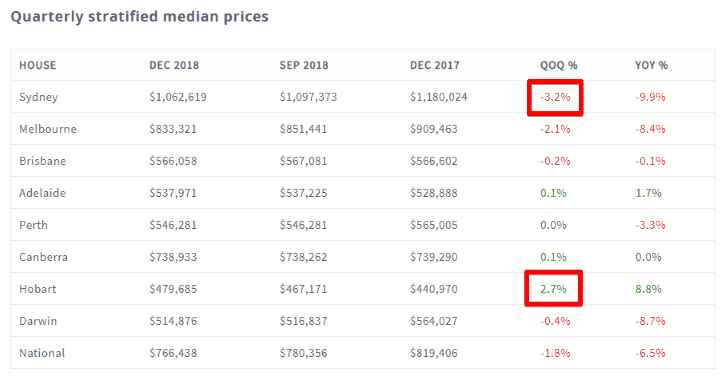This screenshot has width=726, height=381.
Task: Click the QOQ % column header
Action: tap(559, 65)
